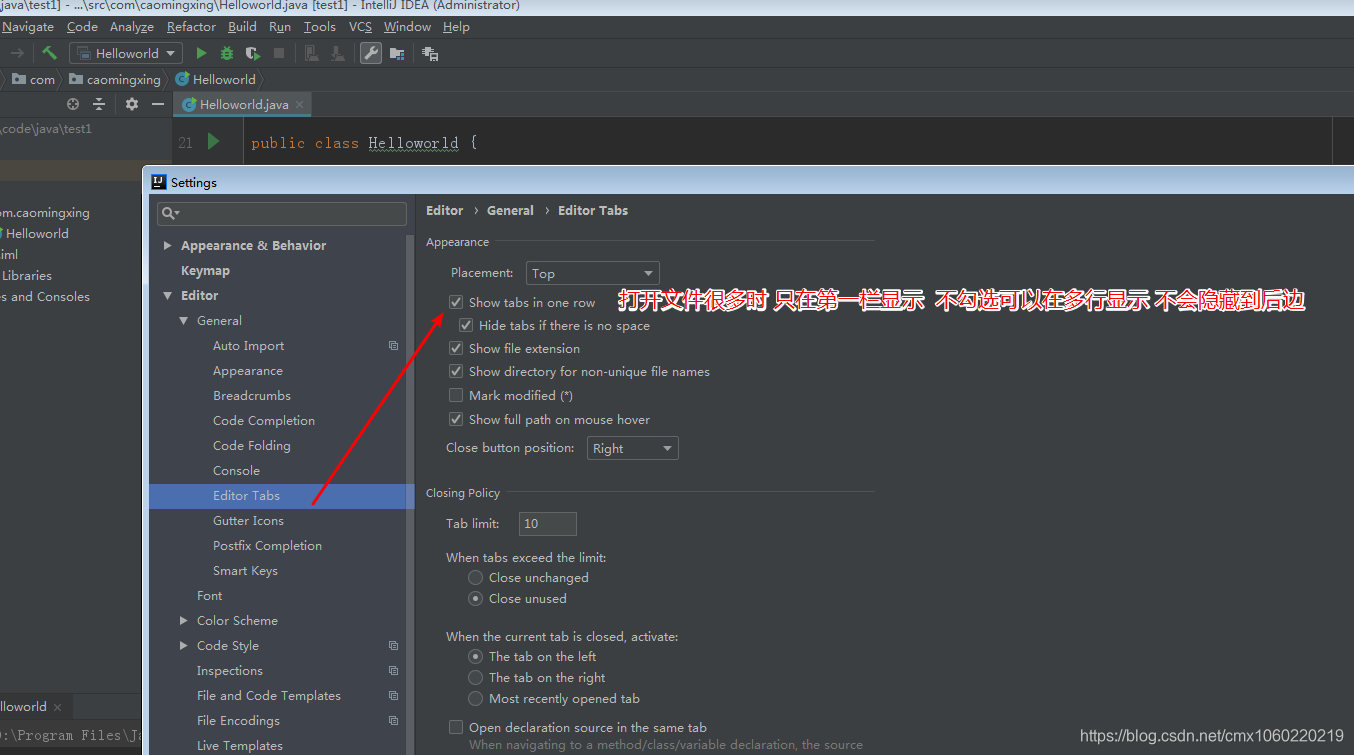Viewport: 1354px width, 755px height.
Task: Expand Appearance & Behavior settings group
Action: coord(168,245)
